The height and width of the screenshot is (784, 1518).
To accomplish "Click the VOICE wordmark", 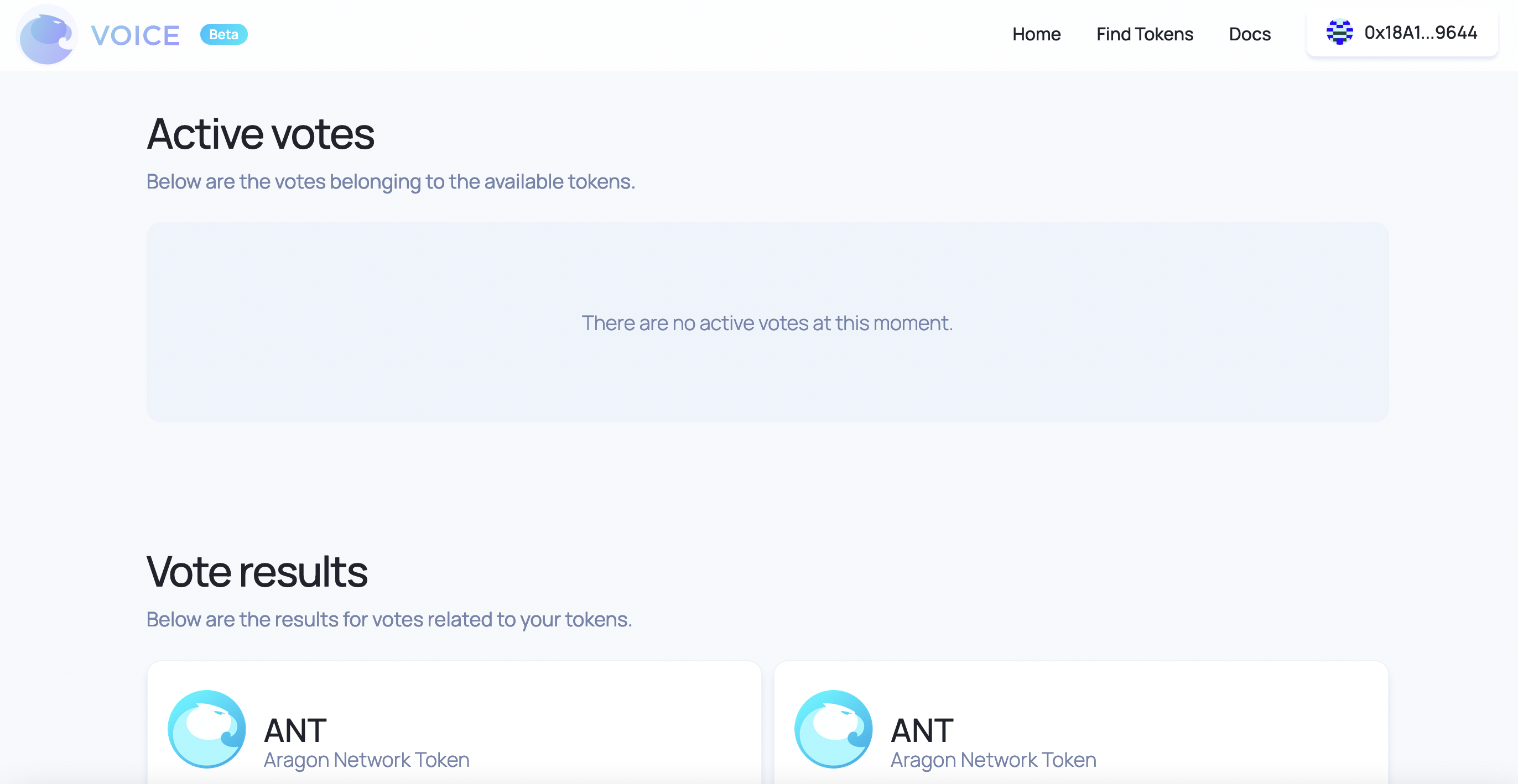I will [x=136, y=35].
